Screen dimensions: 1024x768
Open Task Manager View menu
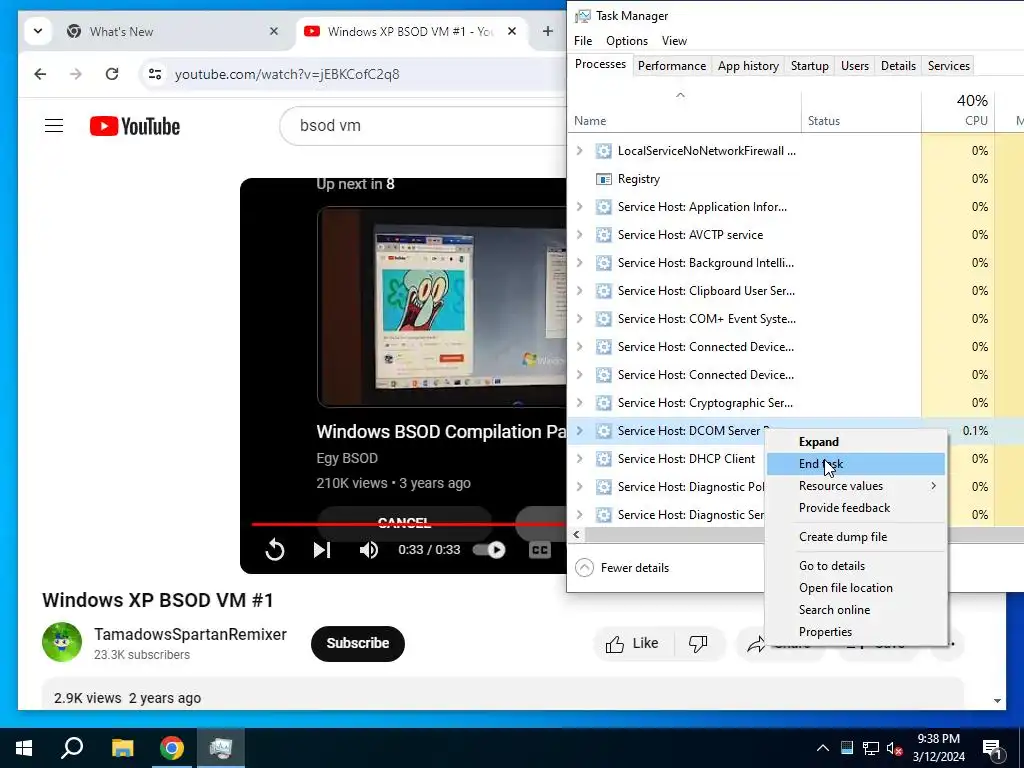(674, 40)
